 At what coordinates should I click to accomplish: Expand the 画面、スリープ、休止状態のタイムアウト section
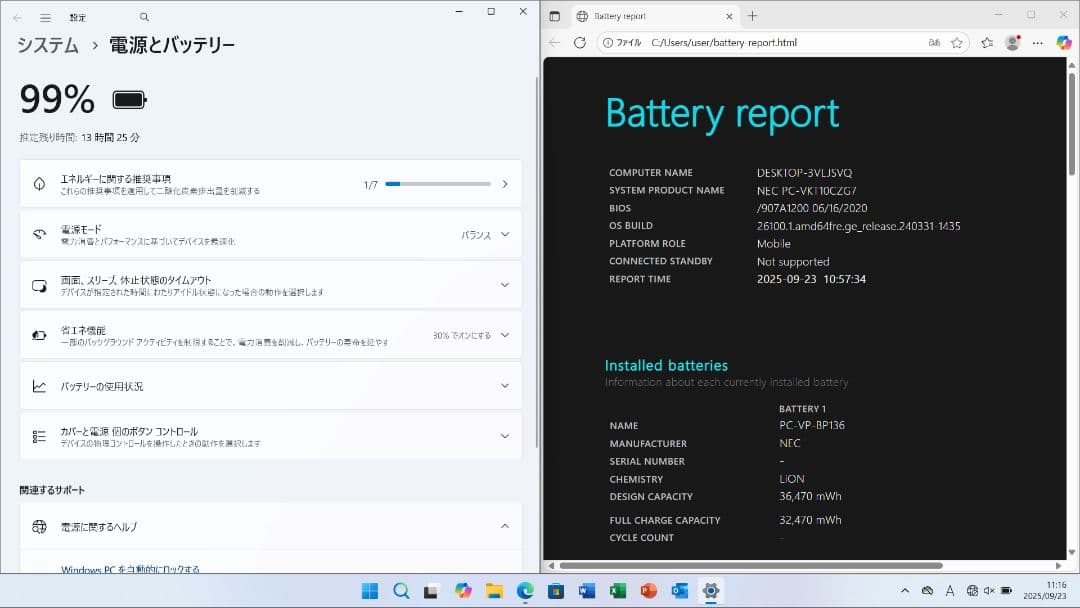coord(505,284)
